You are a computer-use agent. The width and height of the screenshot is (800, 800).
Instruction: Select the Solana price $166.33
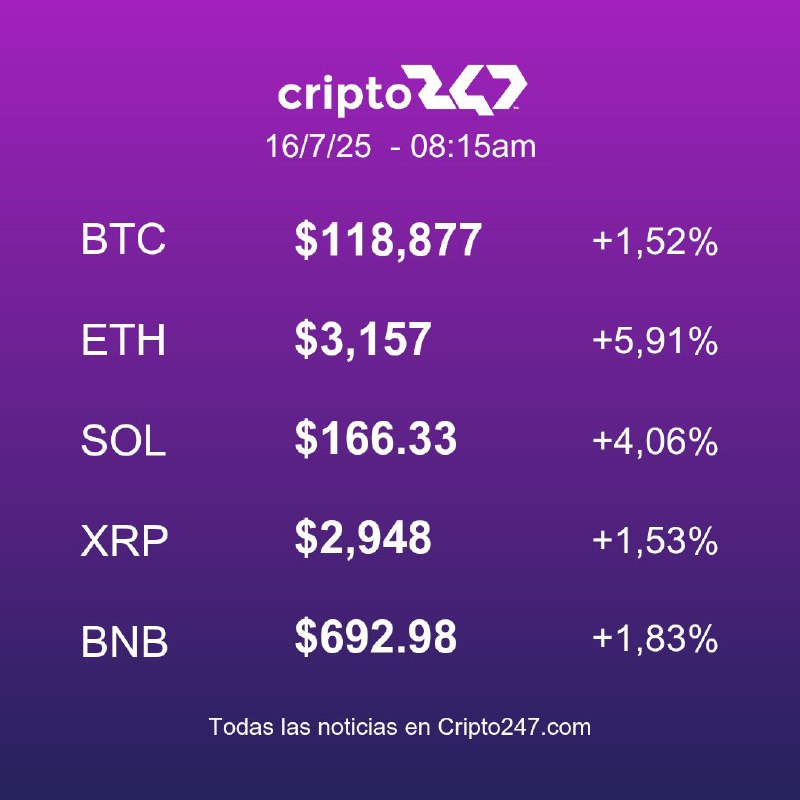[376, 438]
